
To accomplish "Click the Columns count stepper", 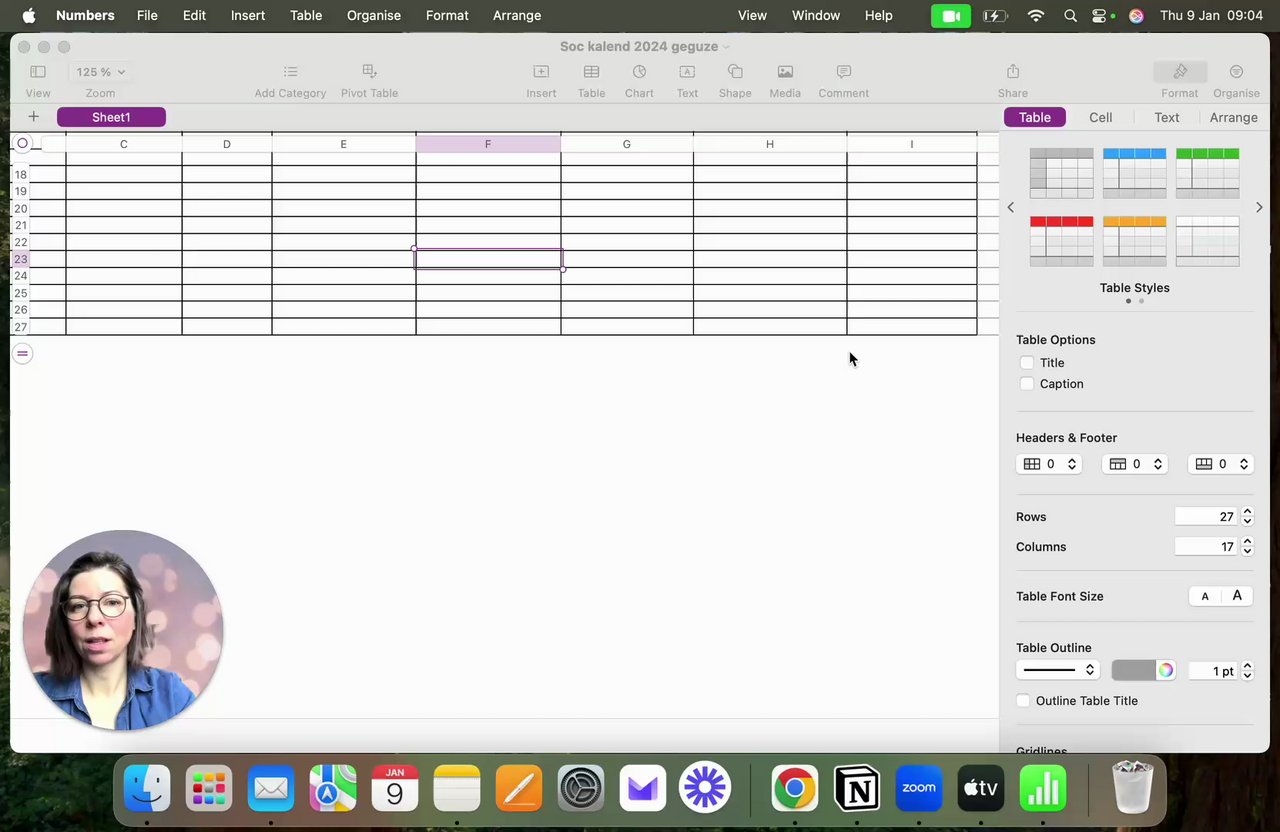I will (1247, 547).
